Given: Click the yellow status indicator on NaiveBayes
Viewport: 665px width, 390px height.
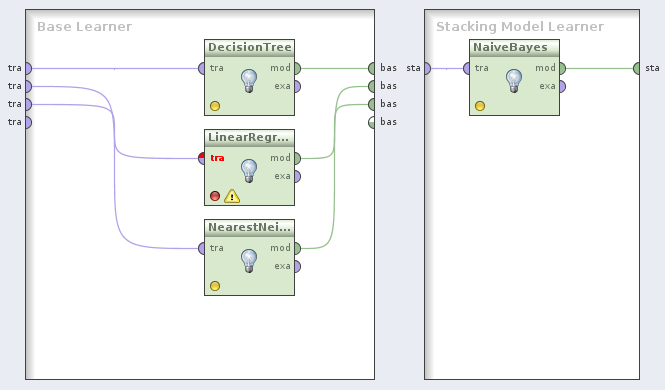Looking at the screenshot, I should point(480,106).
